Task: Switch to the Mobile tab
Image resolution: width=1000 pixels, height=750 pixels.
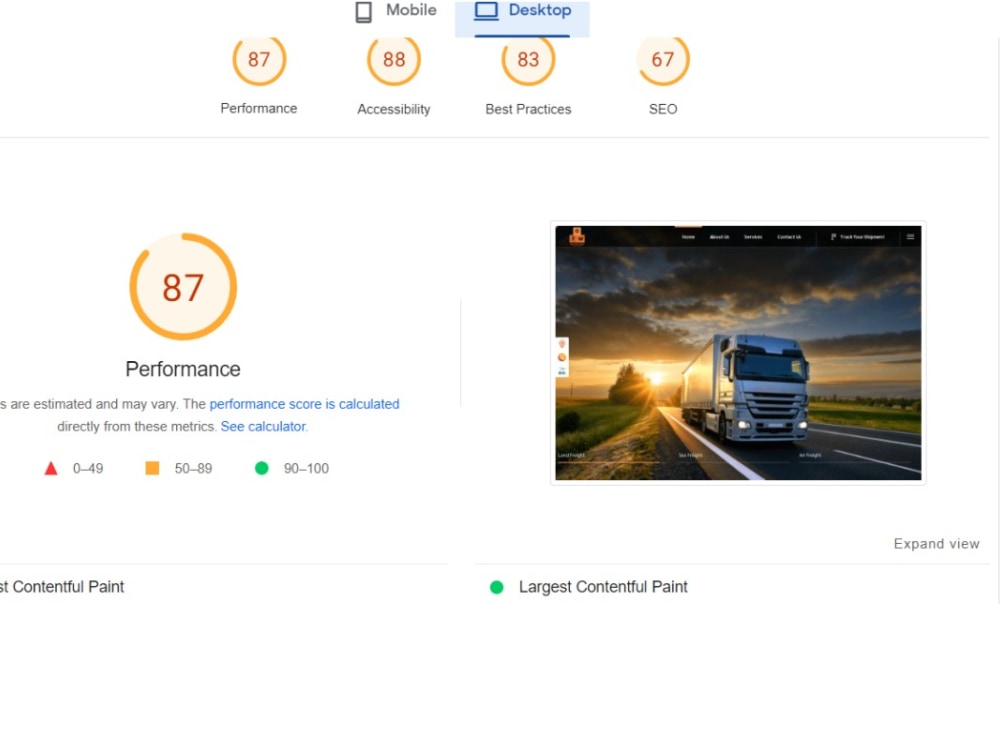Action: tap(394, 11)
